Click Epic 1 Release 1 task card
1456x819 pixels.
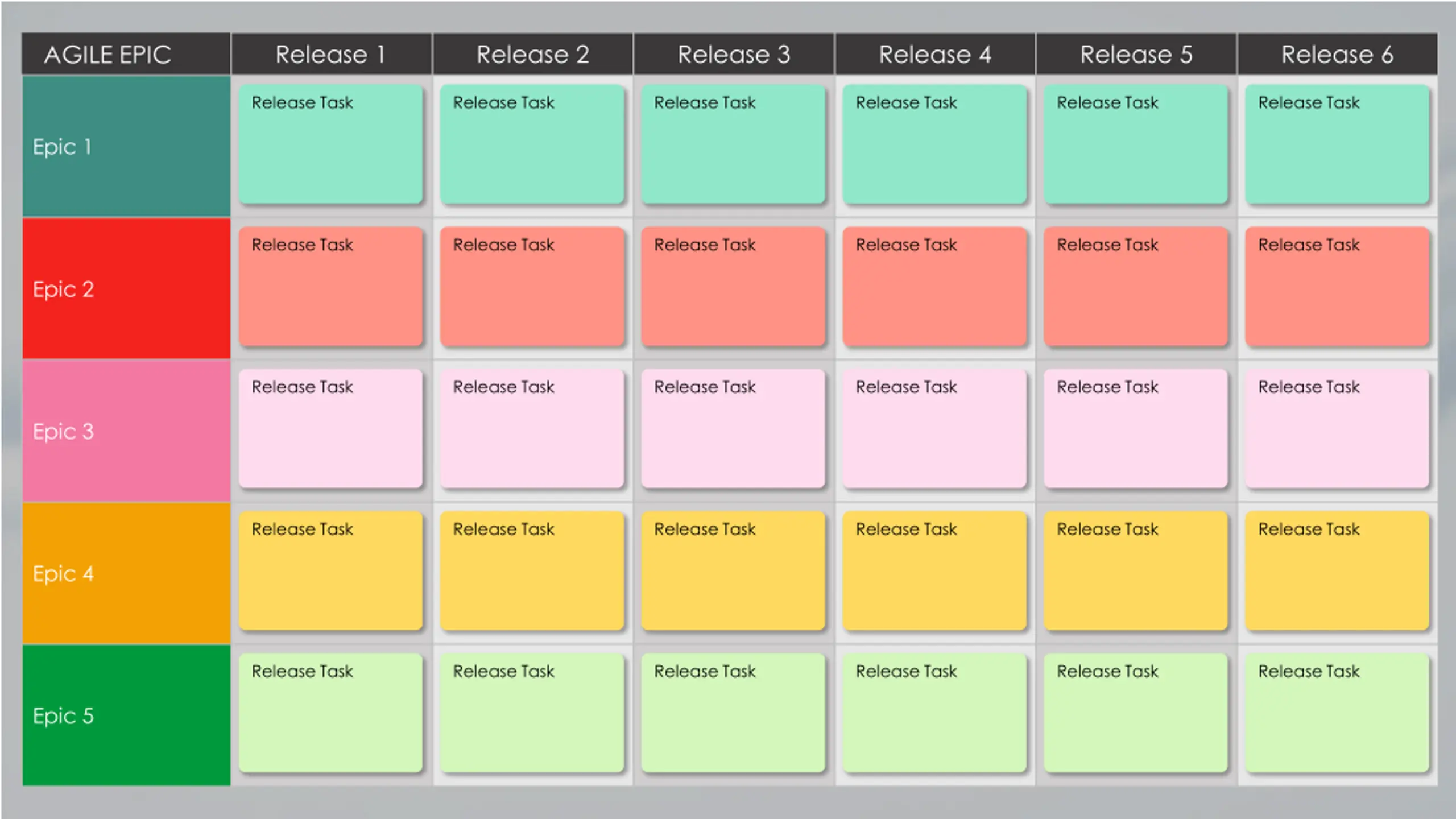click(x=330, y=144)
